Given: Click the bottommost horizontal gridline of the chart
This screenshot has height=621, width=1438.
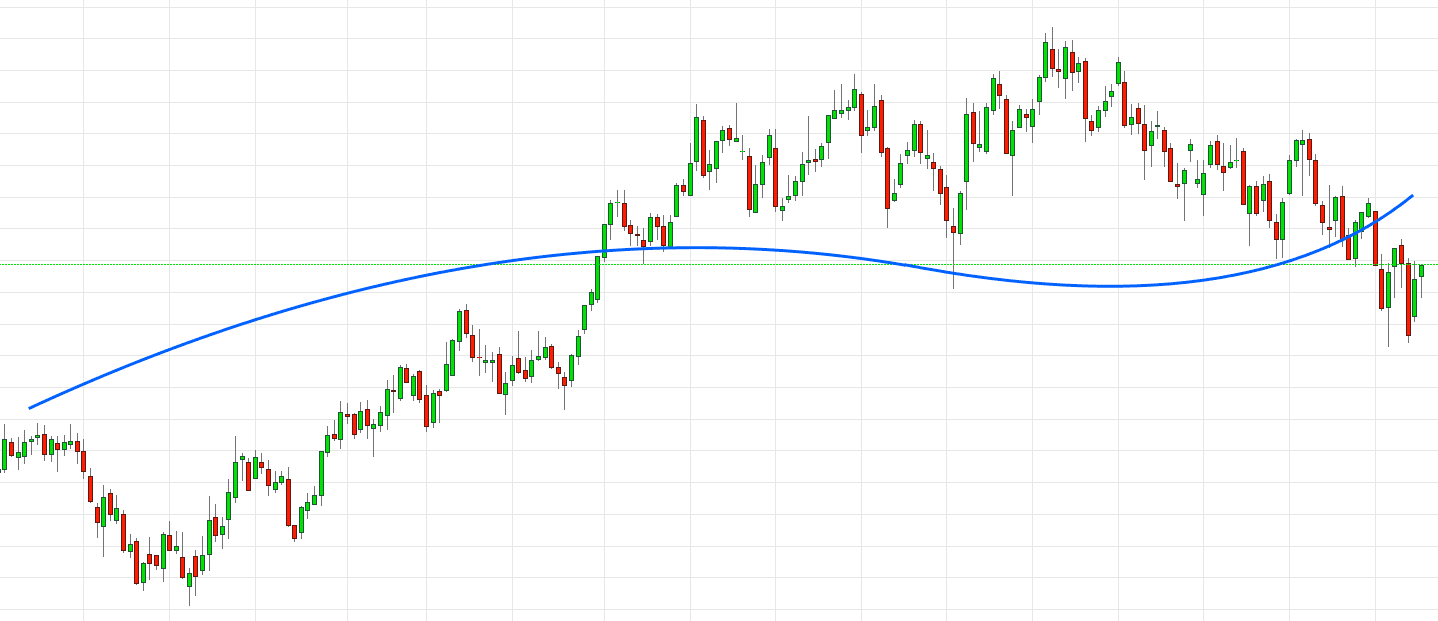Looking at the screenshot, I should (700, 610).
